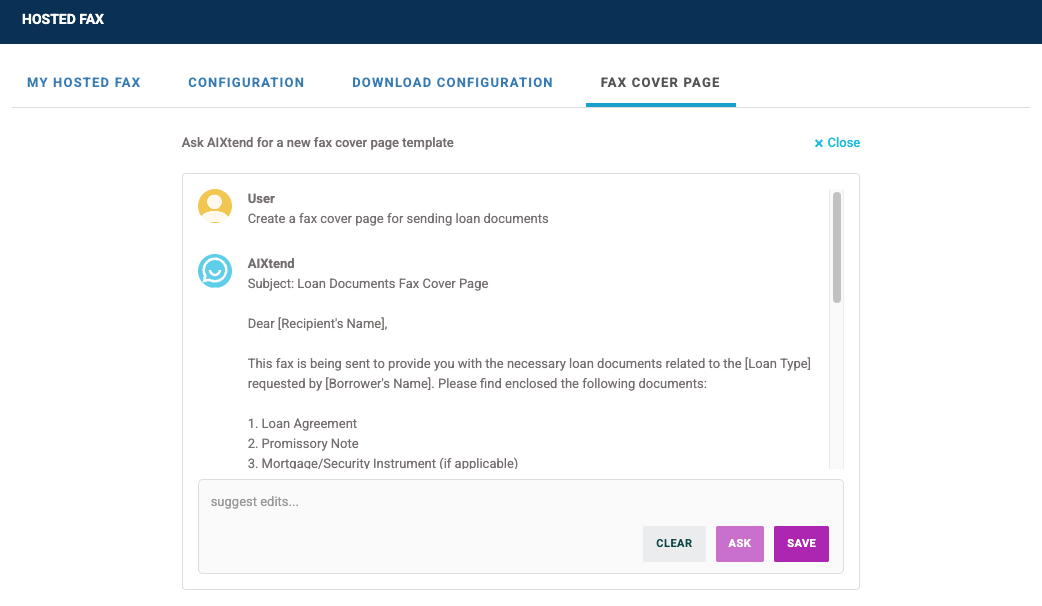Click the 'User' sender name
Viewport: 1042px width, 606px height.
point(261,199)
